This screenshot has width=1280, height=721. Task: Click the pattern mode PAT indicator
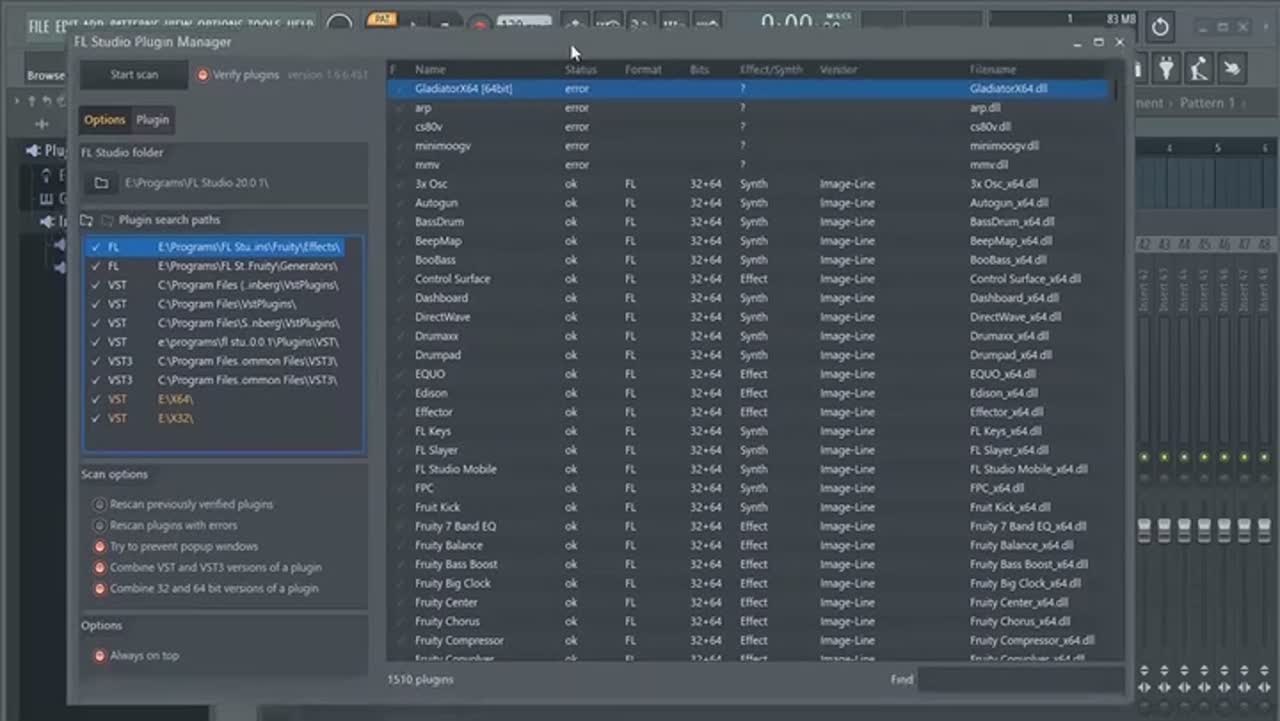380,19
